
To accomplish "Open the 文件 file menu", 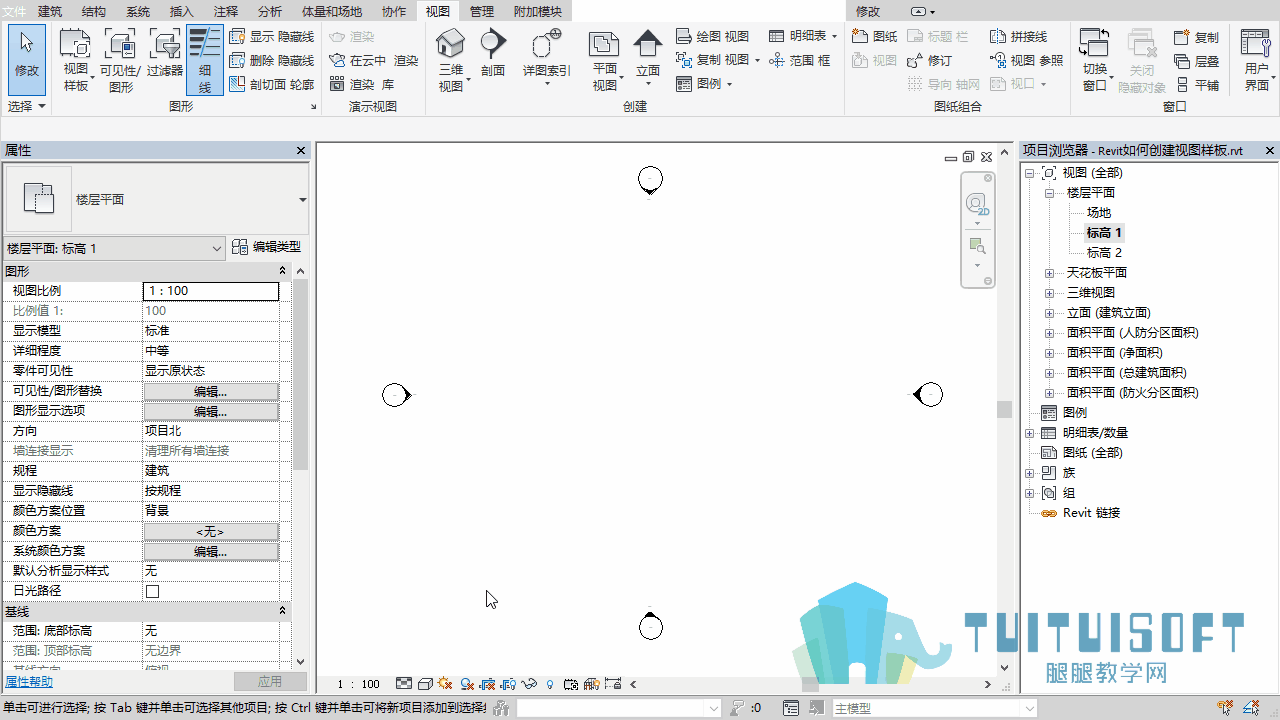I will pos(14,12).
